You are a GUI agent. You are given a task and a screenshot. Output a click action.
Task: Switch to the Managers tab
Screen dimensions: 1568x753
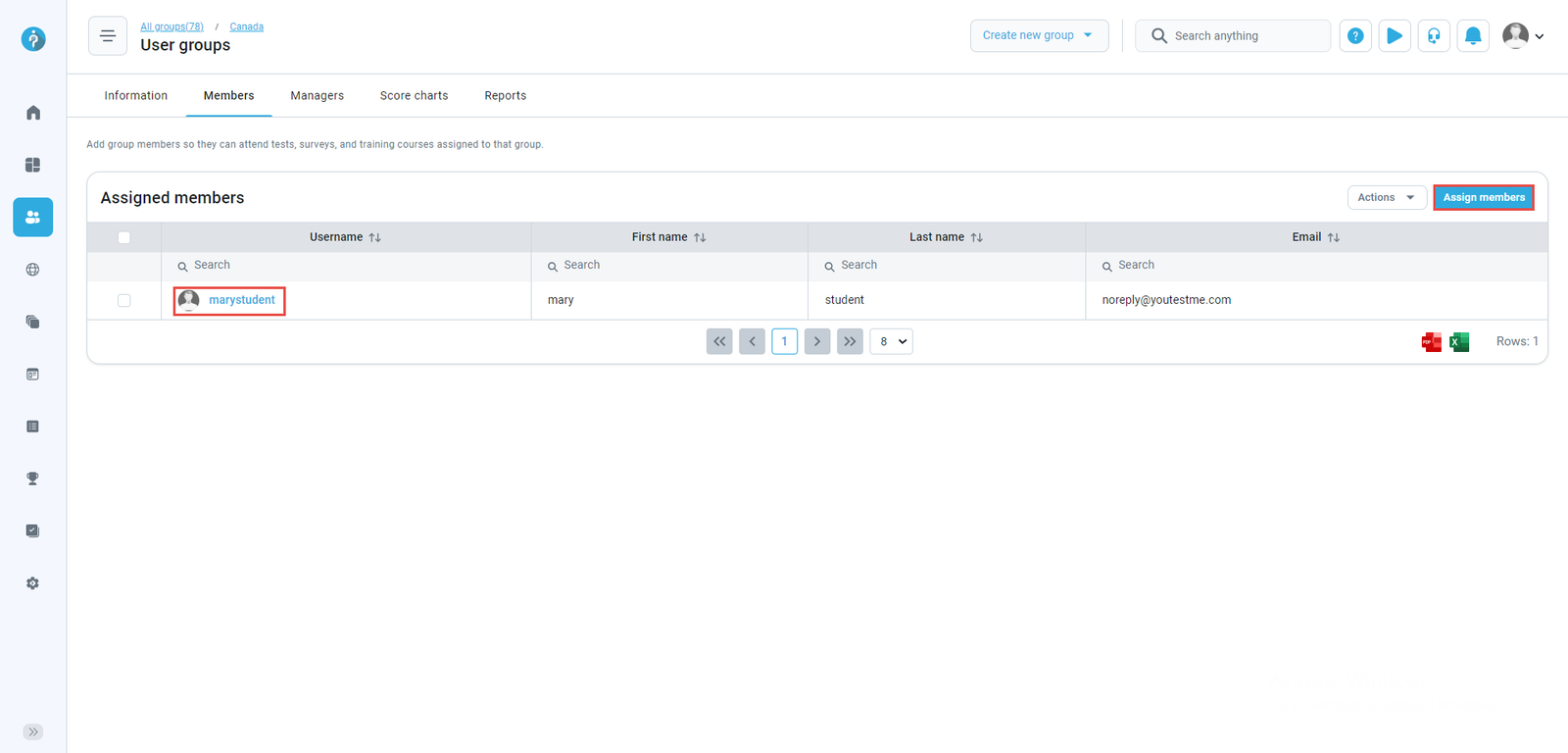(x=317, y=96)
